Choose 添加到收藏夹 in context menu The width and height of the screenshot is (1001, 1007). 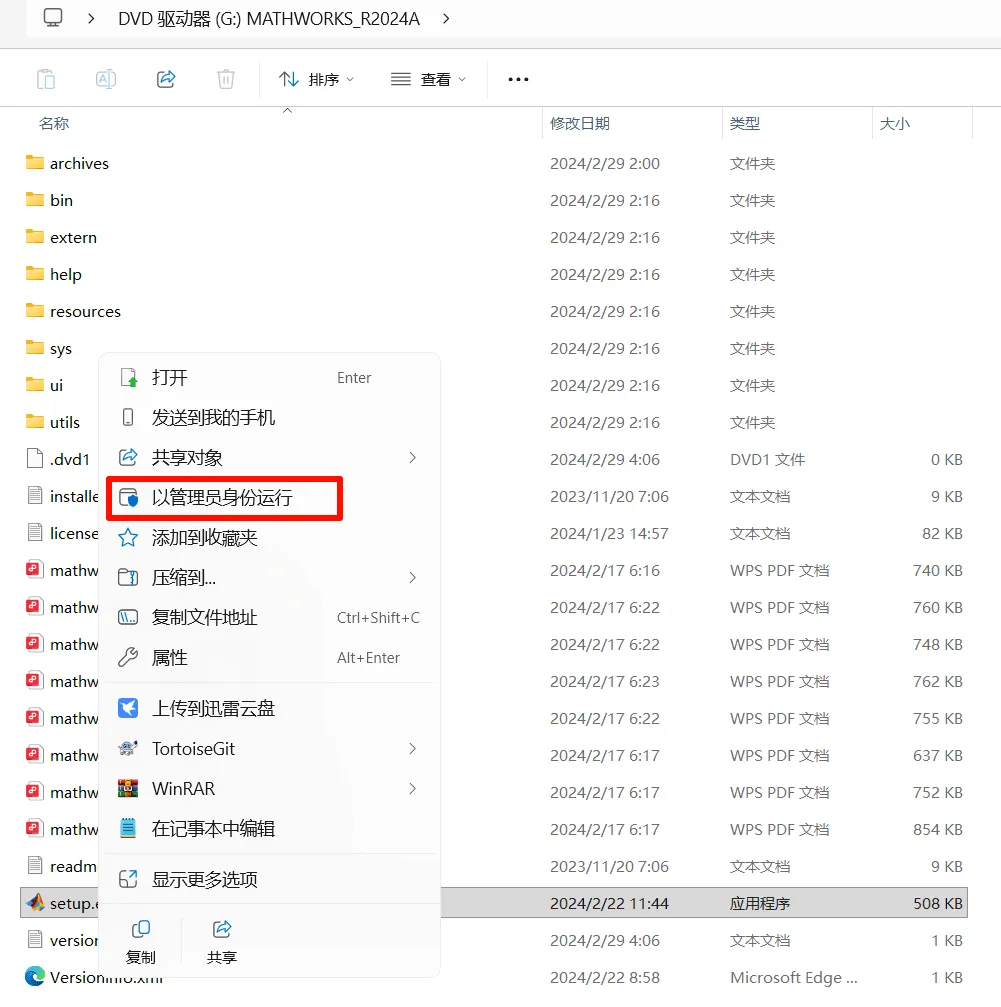tap(270, 538)
